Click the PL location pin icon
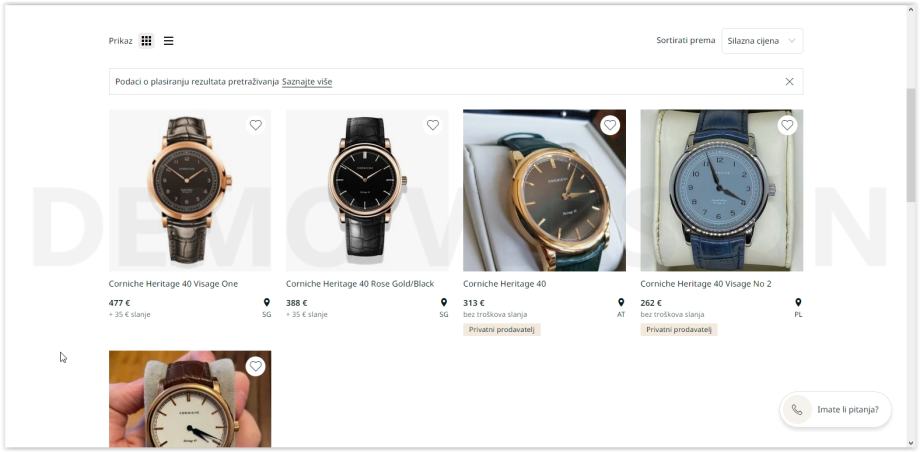Viewport: 920px width, 452px height. (x=798, y=302)
